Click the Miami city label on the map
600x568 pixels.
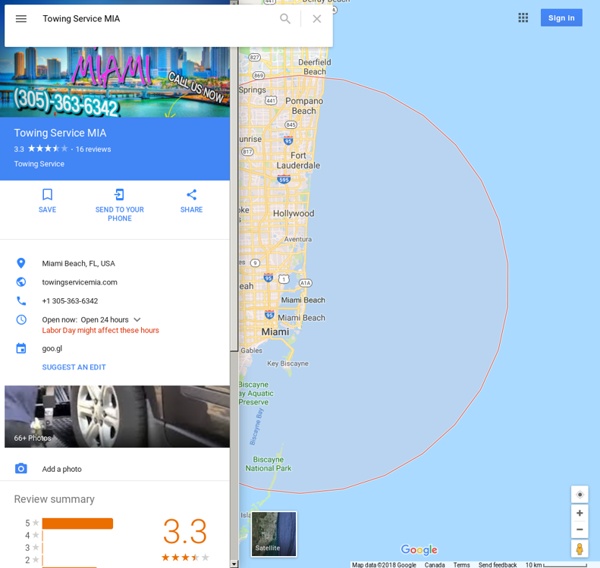tap(275, 332)
